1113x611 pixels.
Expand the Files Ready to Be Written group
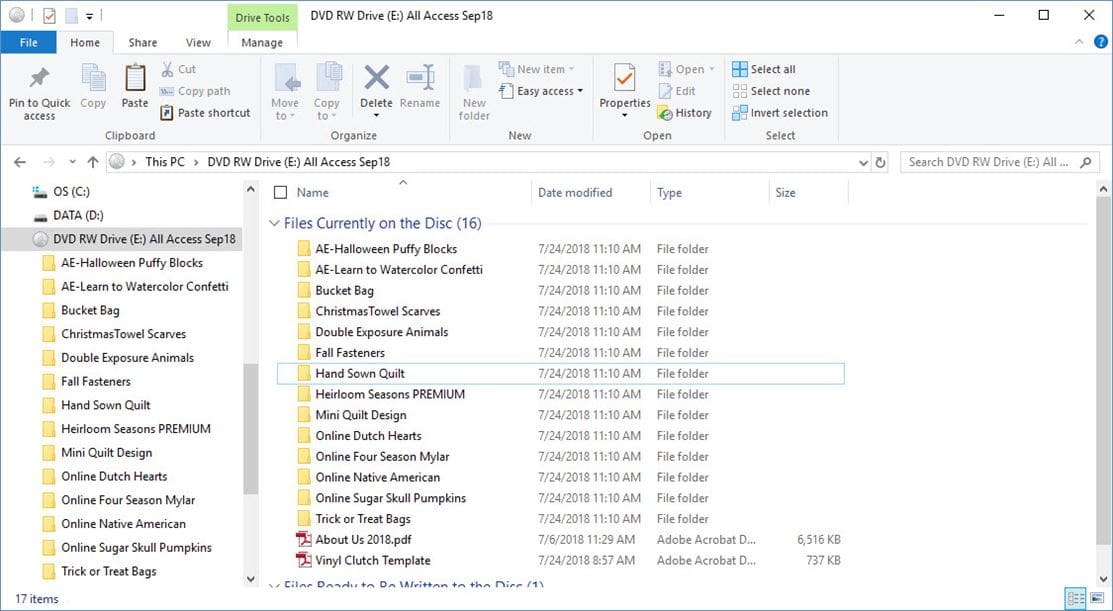coord(274,586)
